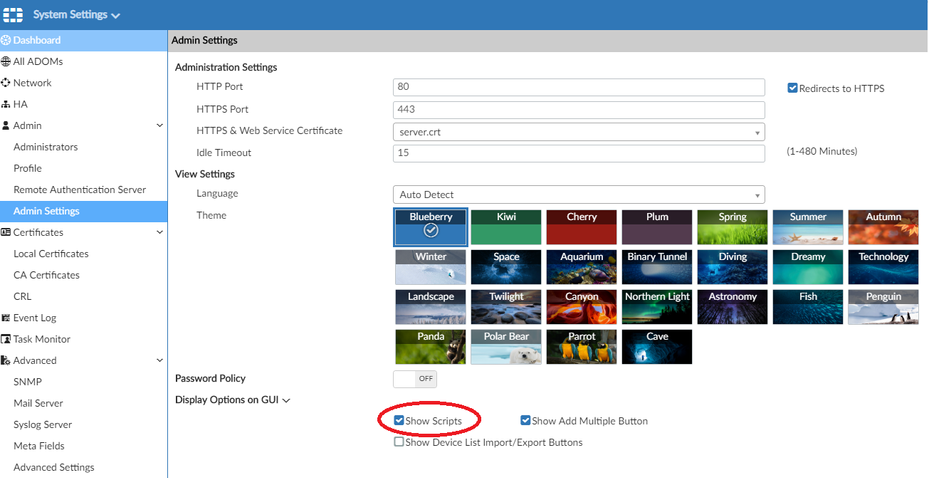Screen dimensions: 929x478
Task: Click the checkmark icon on the Blueberry theme
Action: click(431, 230)
